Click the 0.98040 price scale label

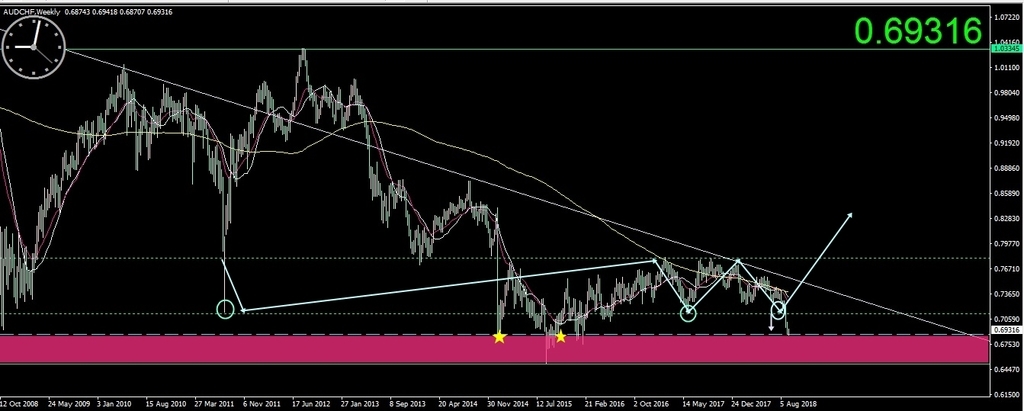(x=1006, y=93)
